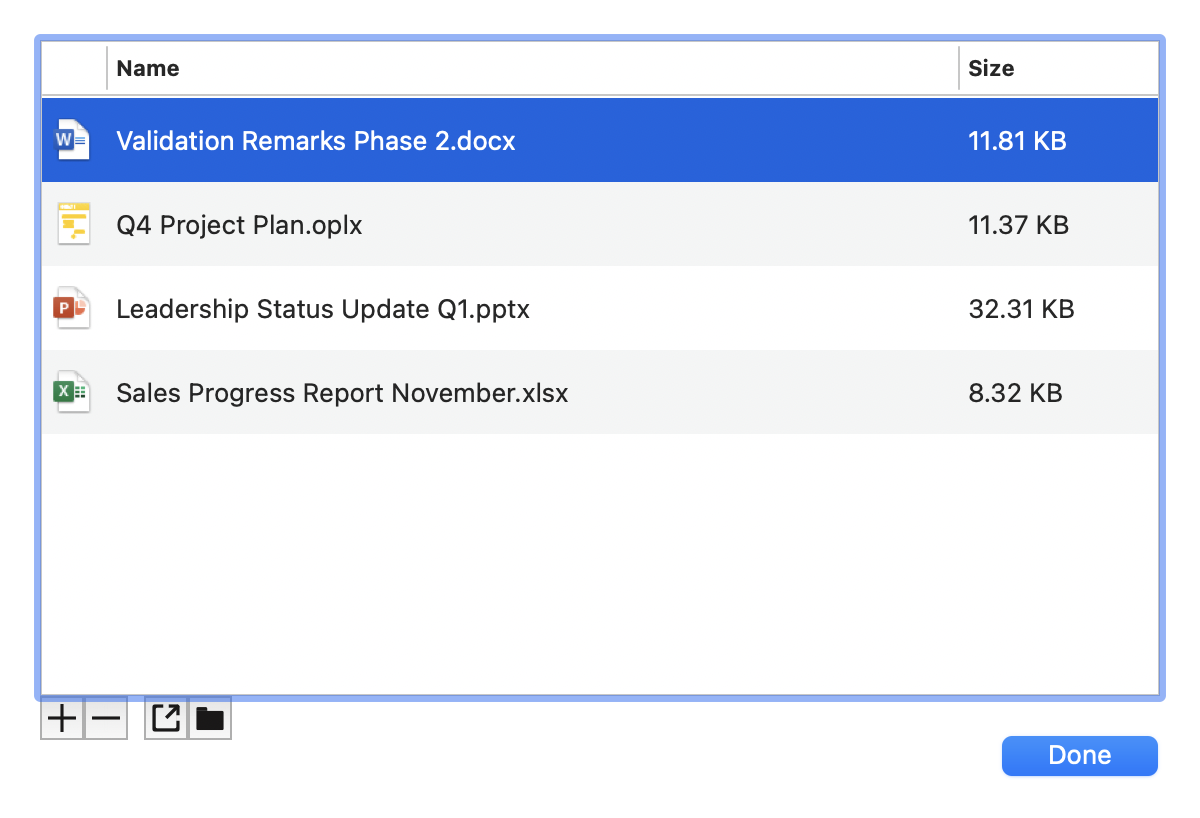The image size is (1200, 818).
Task: Select Leadership Status Update Q1.pptx
Action: pos(323,309)
